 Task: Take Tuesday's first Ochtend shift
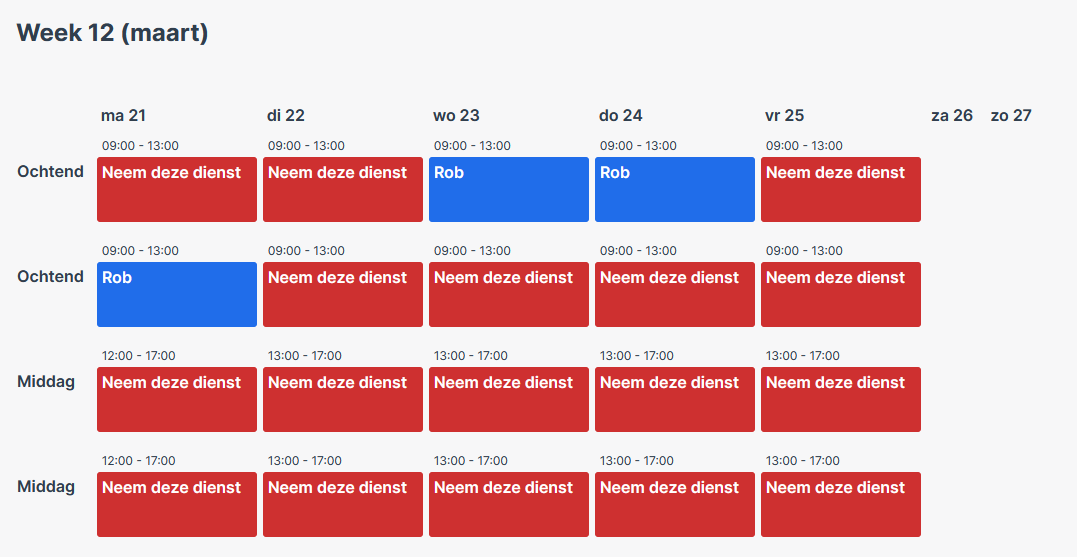tap(343, 190)
